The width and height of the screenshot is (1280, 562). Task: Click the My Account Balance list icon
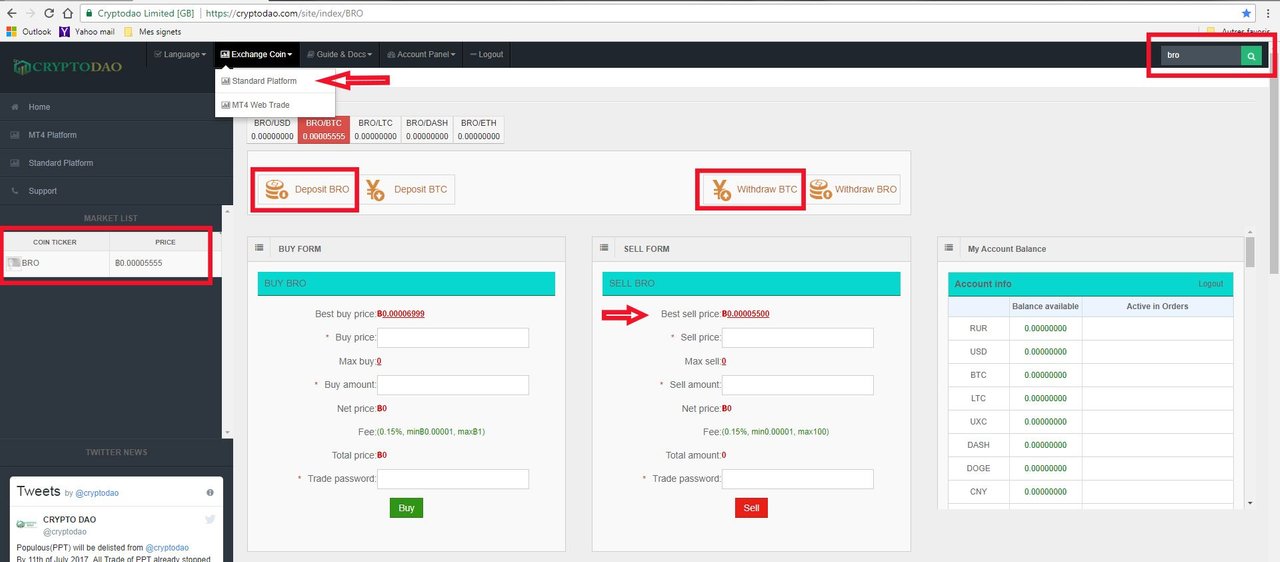[x=950, y=248]
